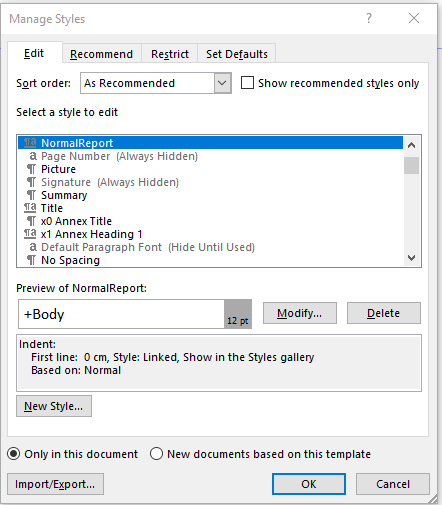
Task: Click the paragraph icon beside x0 Annex Title
Action: (x=31, y=221)
